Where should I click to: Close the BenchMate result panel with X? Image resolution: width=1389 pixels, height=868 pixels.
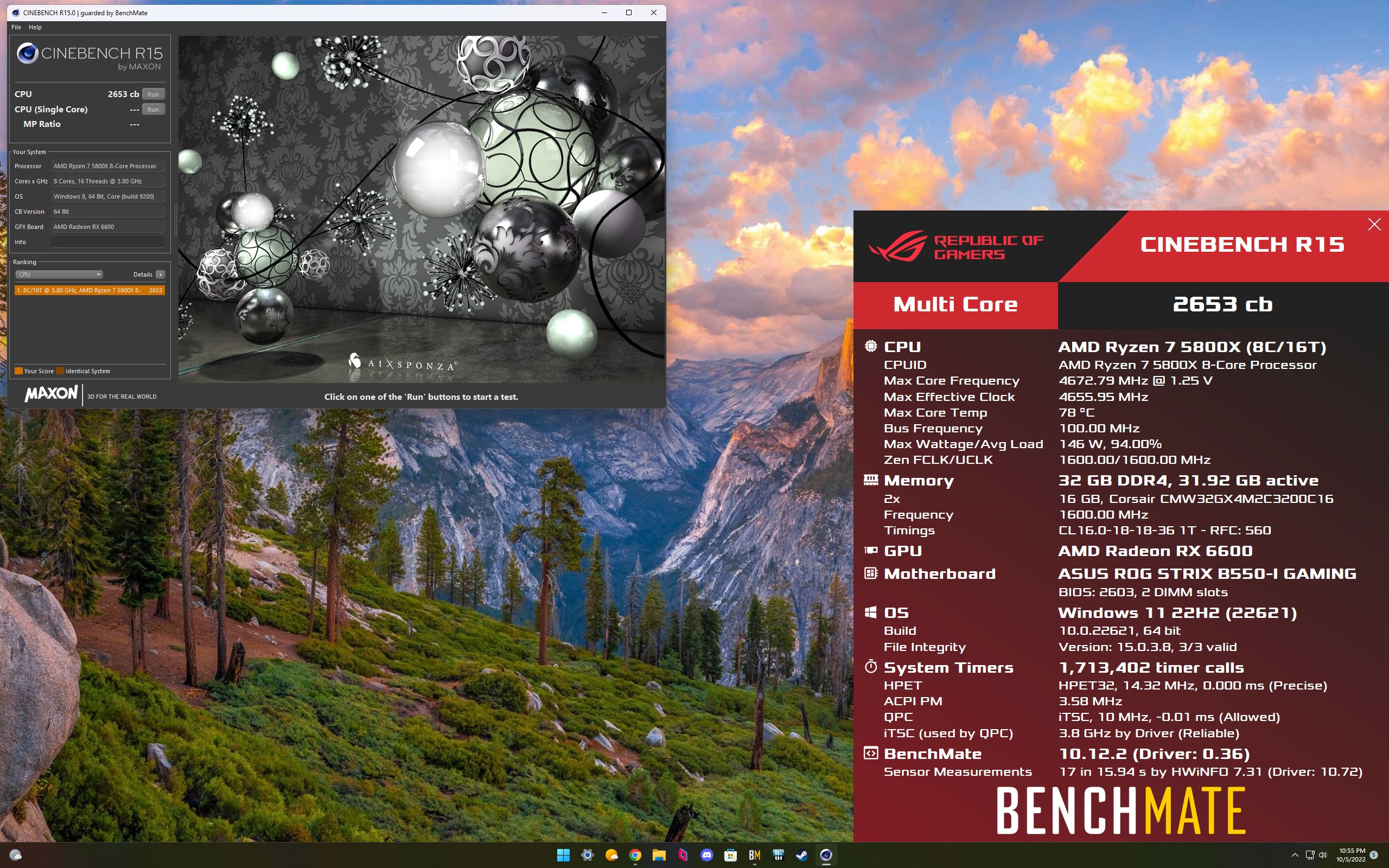[1374, 225]
